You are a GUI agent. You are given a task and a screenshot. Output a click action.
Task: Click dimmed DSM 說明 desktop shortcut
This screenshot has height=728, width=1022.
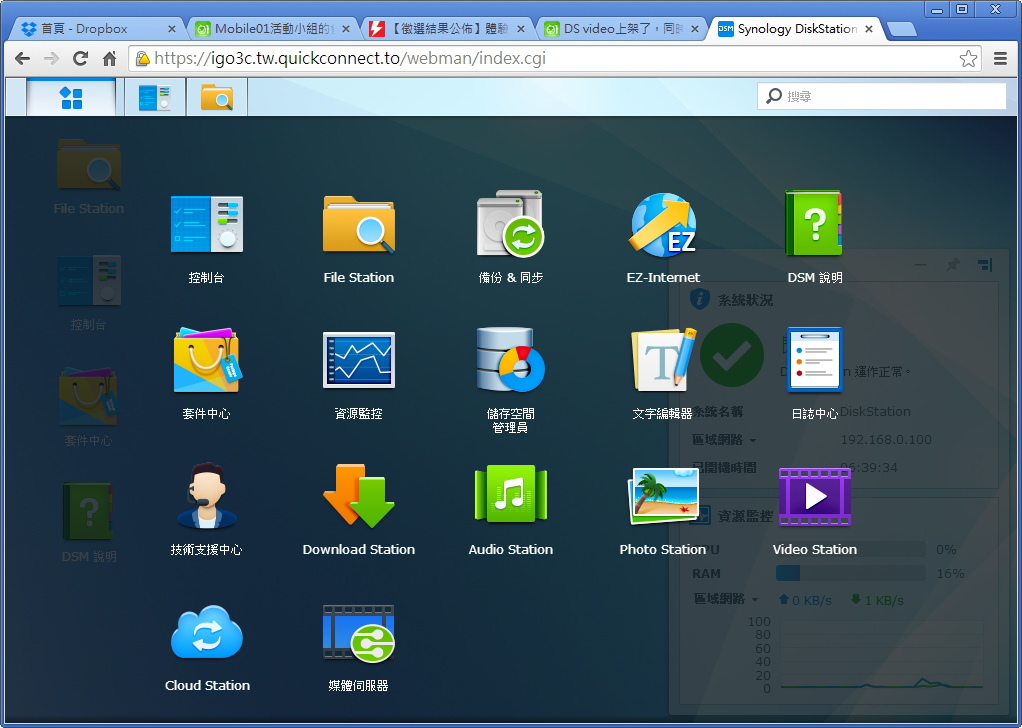click(89, 511)
